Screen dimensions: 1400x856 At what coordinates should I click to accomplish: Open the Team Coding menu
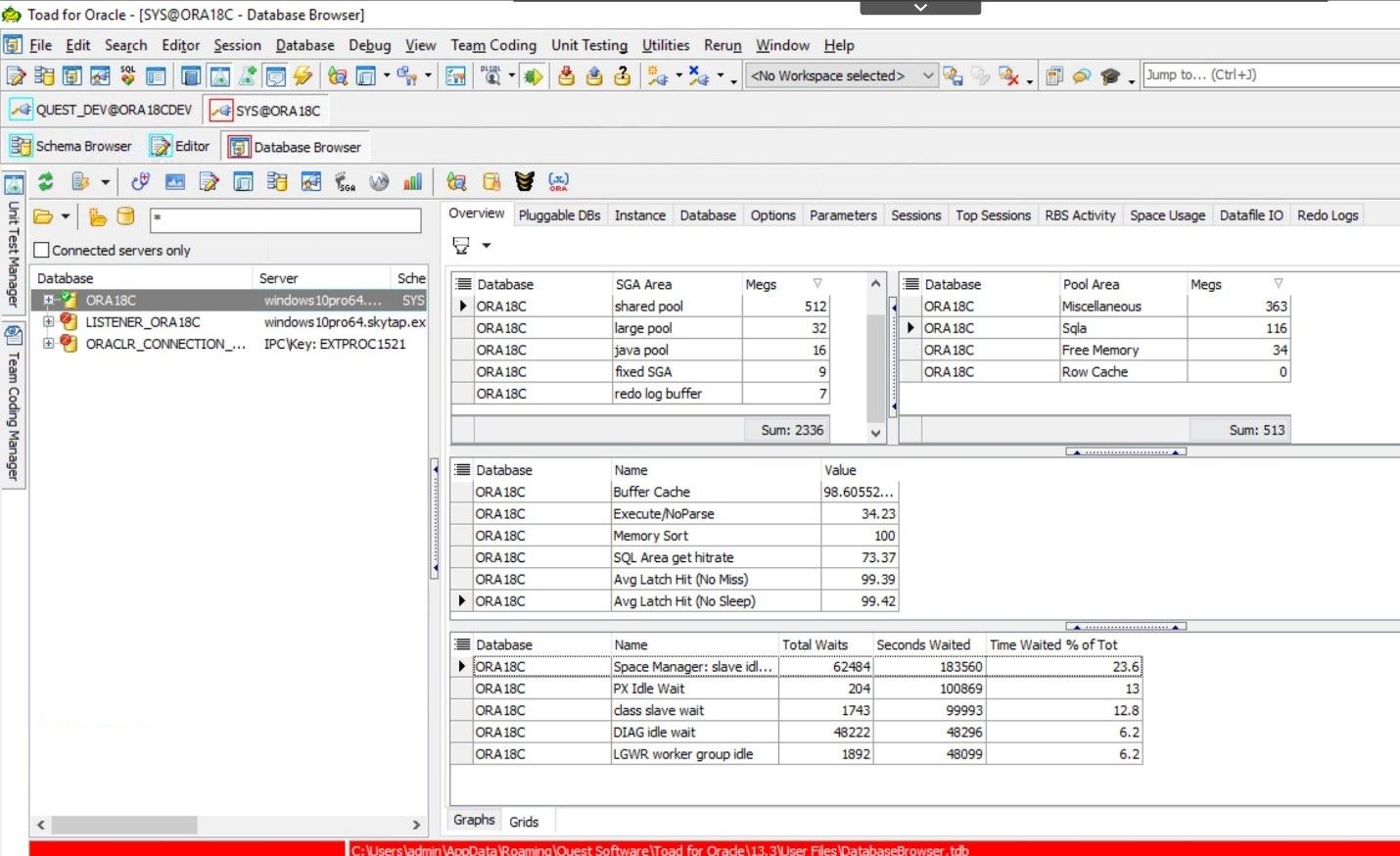pyautogui.click(x=493, y=45)
